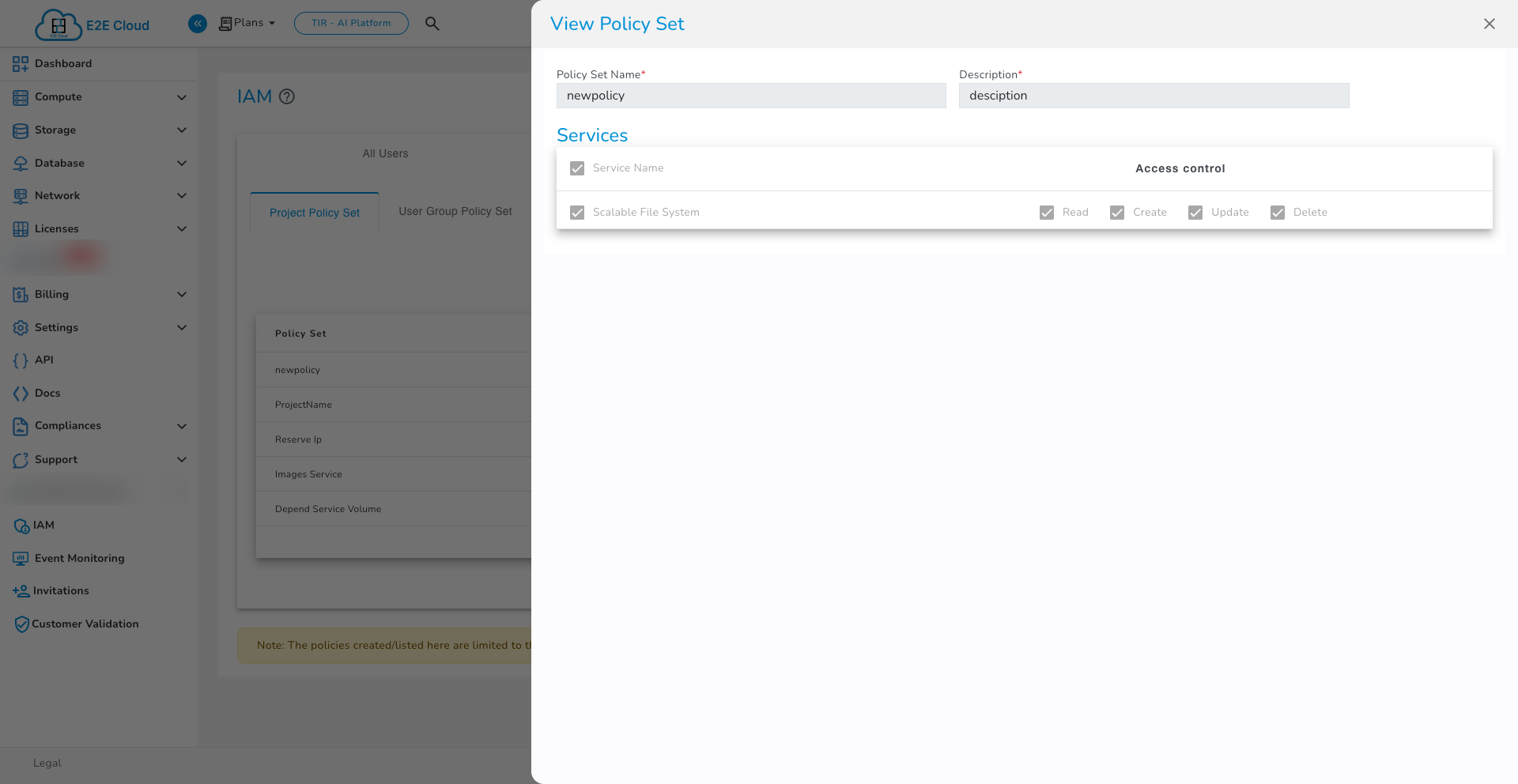Expand the Compute menu chevron

(x=182, y=97)
